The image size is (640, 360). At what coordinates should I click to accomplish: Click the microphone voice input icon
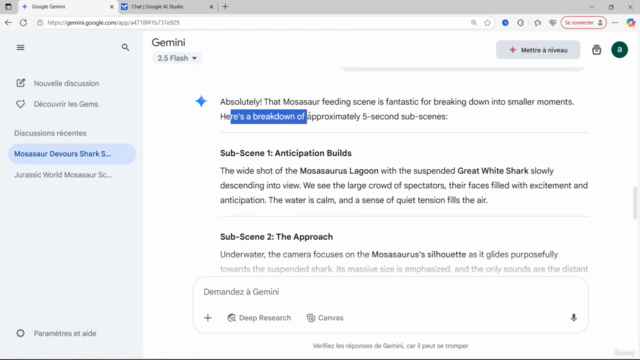coord(573,318)
